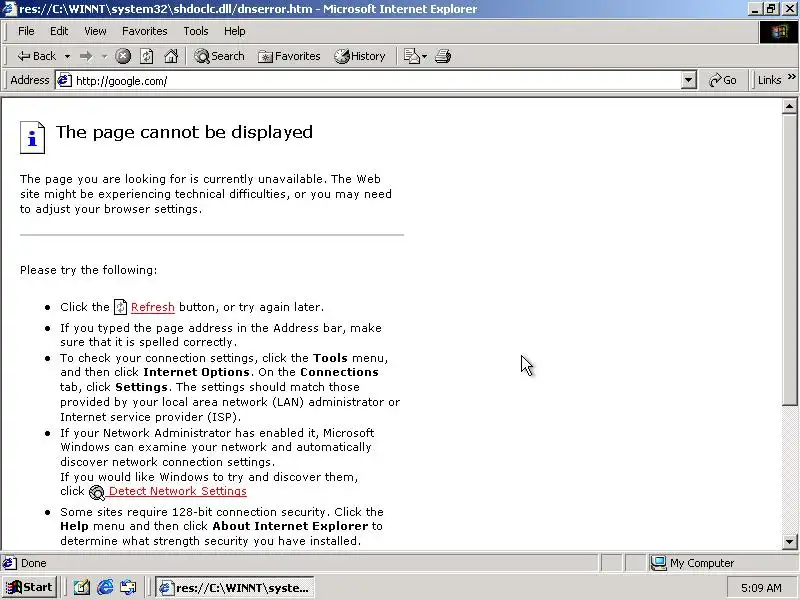The width and height of the screenshot is (800, 600).
Task: Open the Favorites pane from toolbar
Action: pos(289,56)
